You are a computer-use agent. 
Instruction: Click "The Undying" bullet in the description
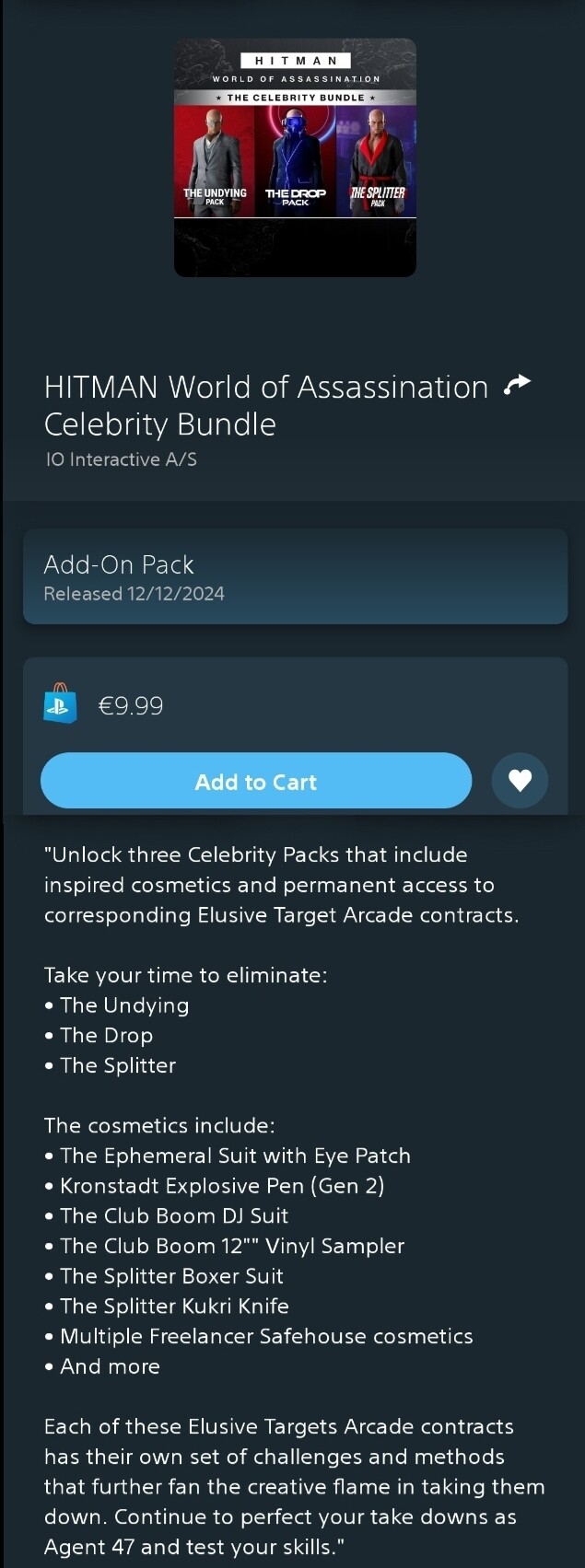[123, 1005]
